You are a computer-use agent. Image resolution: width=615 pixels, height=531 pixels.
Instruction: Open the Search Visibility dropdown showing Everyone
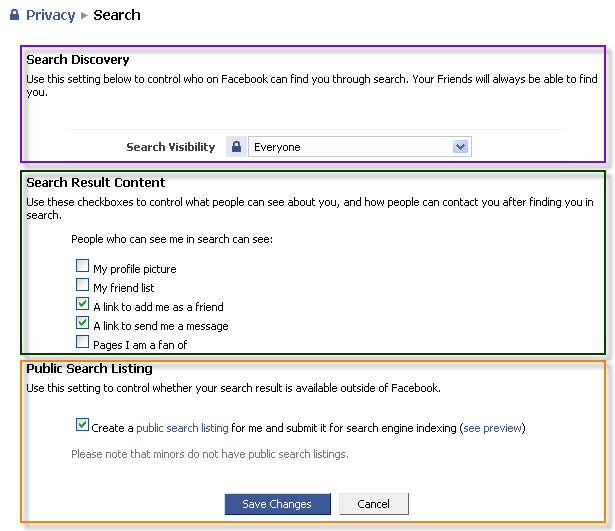350,147
